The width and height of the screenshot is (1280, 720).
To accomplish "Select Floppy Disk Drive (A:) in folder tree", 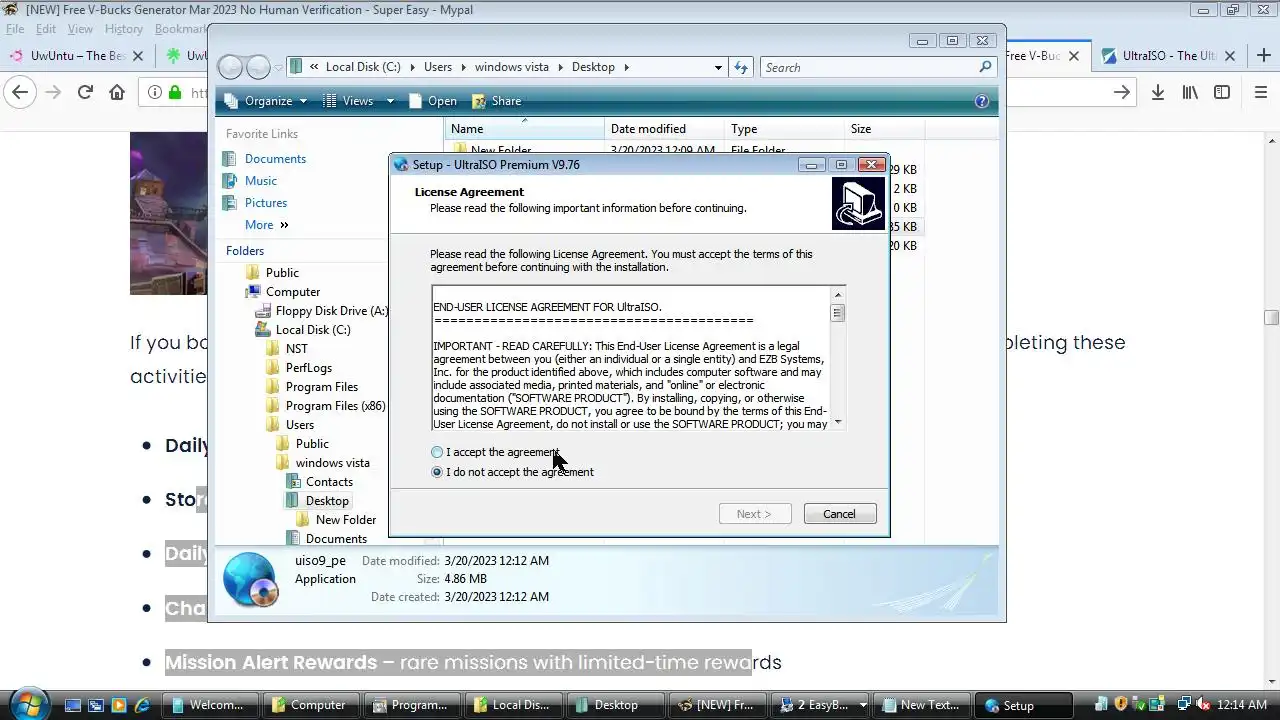I will (x=332, y=311).
